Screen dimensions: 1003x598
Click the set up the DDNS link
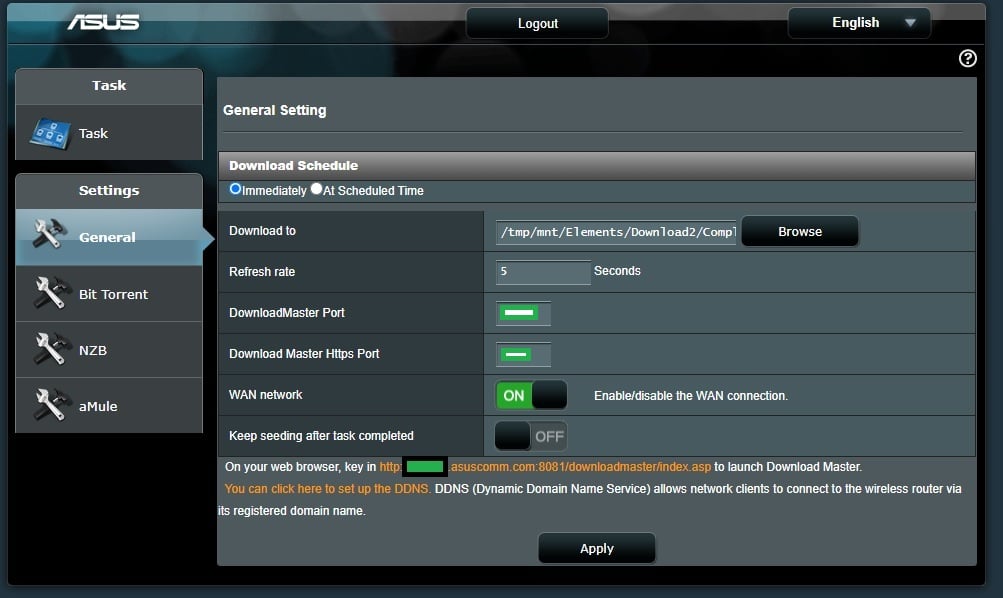point(327,489)
